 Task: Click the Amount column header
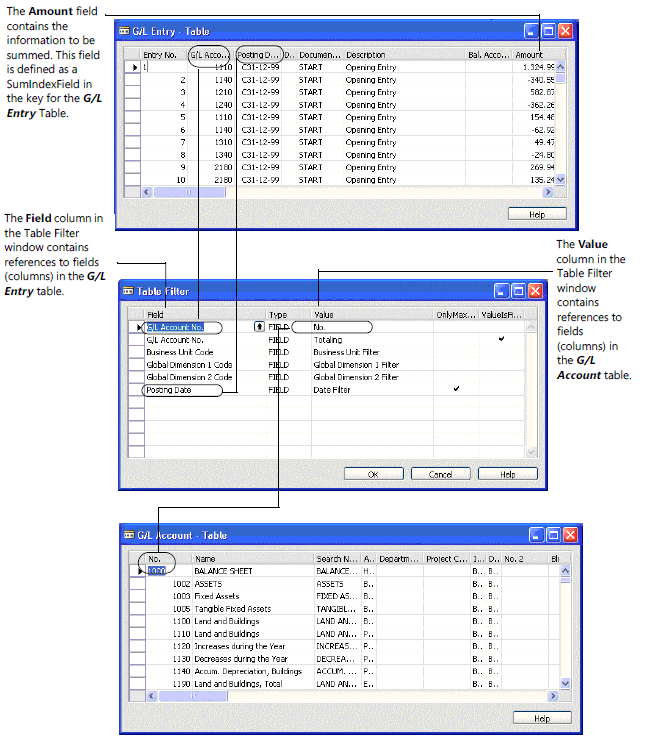[530, 55]
